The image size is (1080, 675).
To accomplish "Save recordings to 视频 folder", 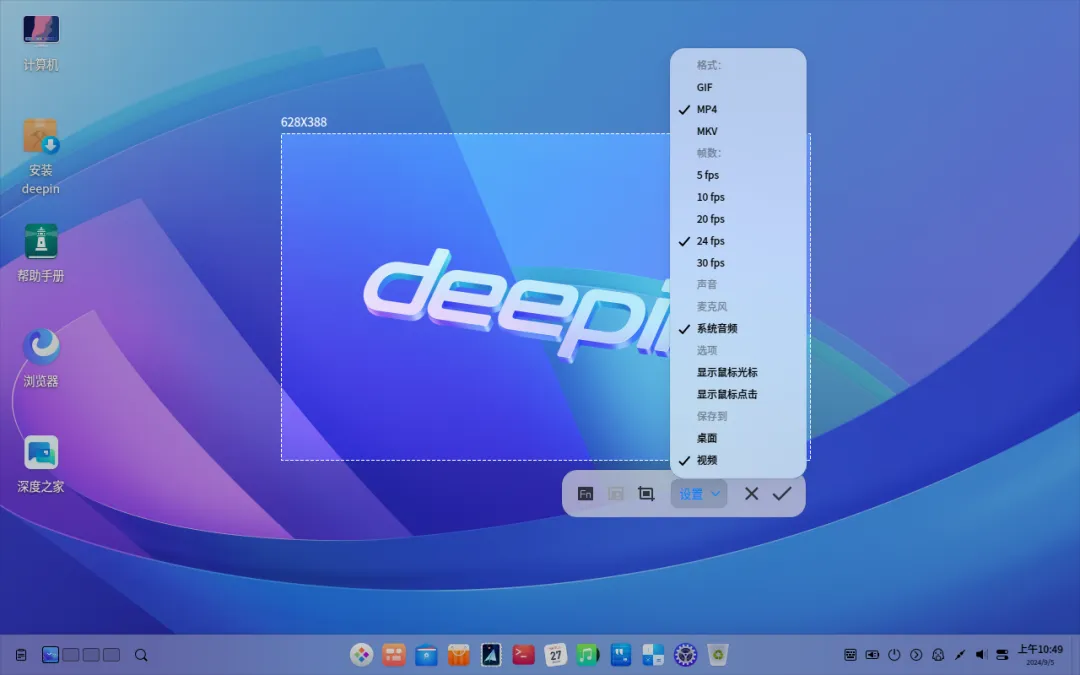I will (738, 460).
